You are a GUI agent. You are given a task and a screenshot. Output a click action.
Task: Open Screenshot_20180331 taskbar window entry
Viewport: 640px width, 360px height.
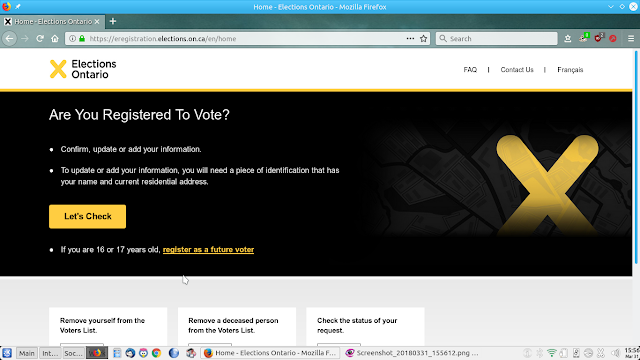point(412,353)
